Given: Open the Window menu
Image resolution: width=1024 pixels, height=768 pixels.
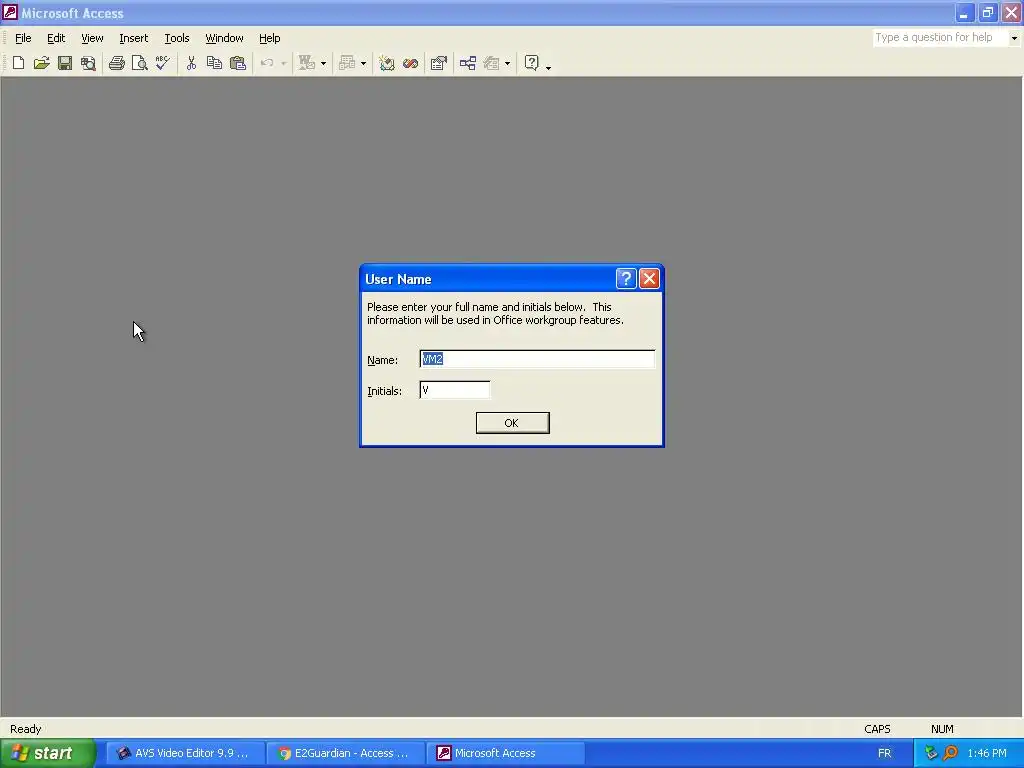Looking at the screenshot, I should (225, 38).
